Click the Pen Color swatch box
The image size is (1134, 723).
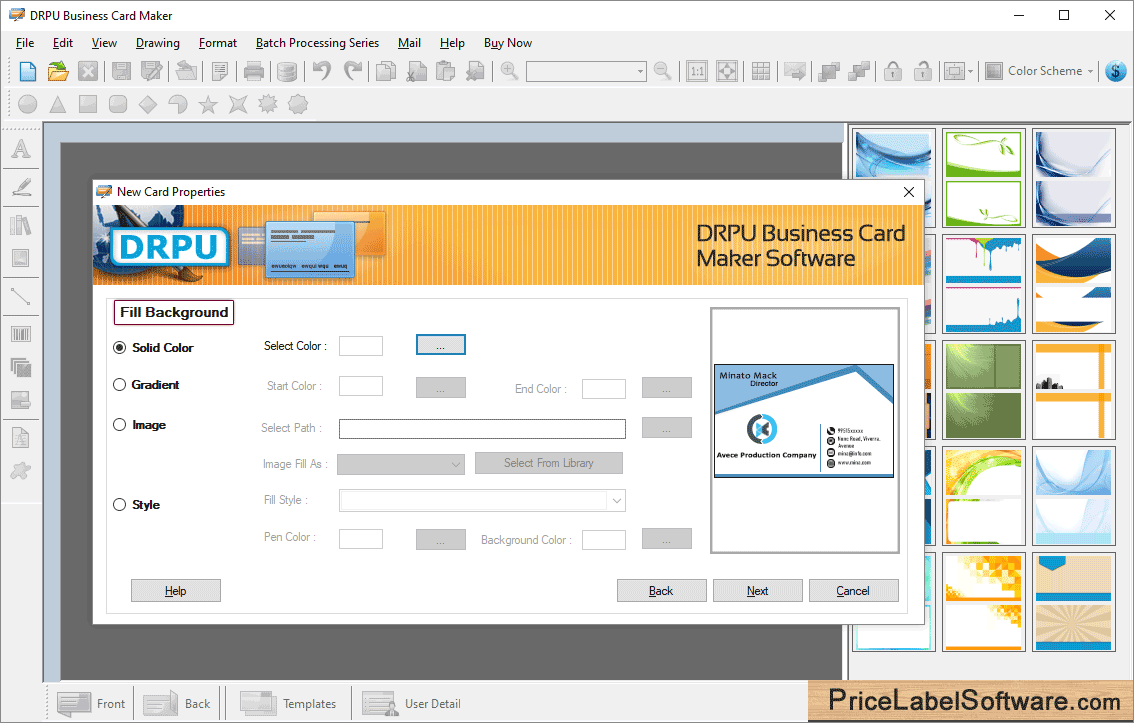[x=361, y=539]
